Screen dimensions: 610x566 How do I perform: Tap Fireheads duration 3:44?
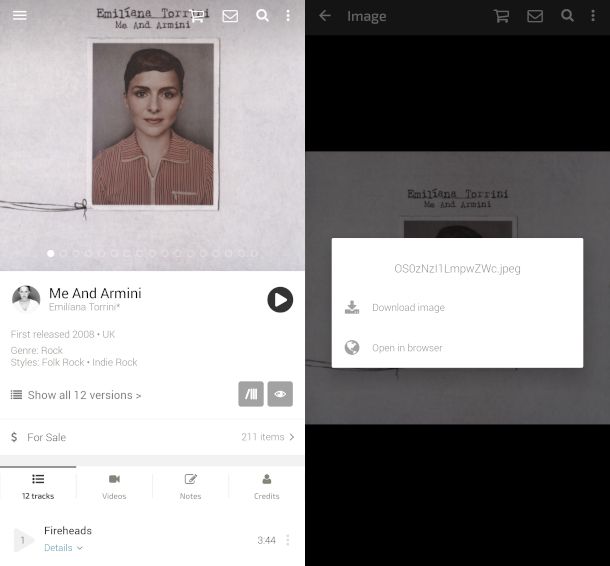tap(266, 540)
